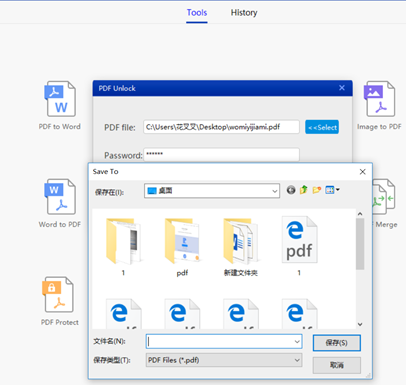Screen dimensions: 406x385
Task: Click the 取消 cancel button
Action: pos(337,365)
